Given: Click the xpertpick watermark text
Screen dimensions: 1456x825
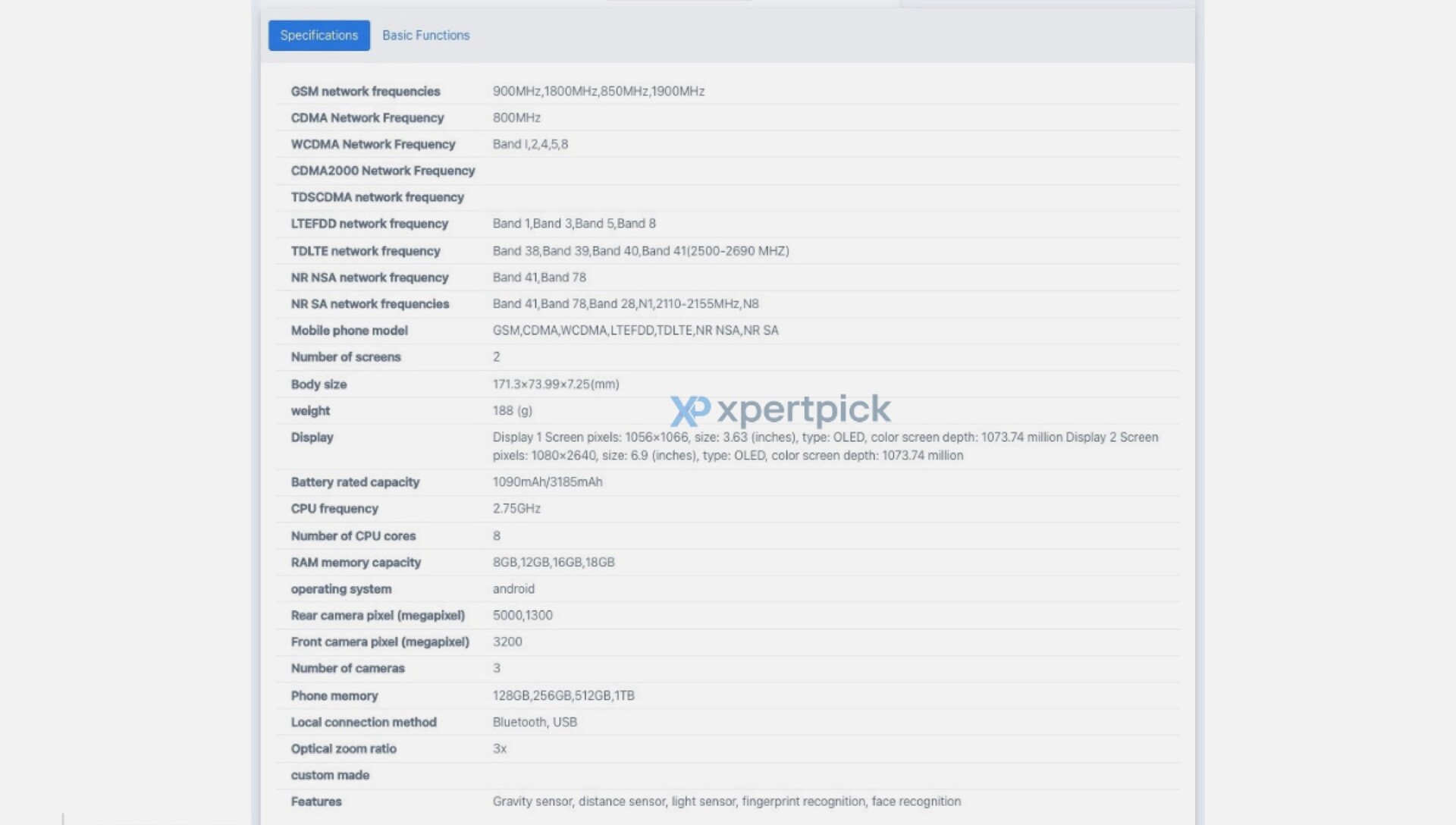Looking at the screenshot, I should [804, 410].
